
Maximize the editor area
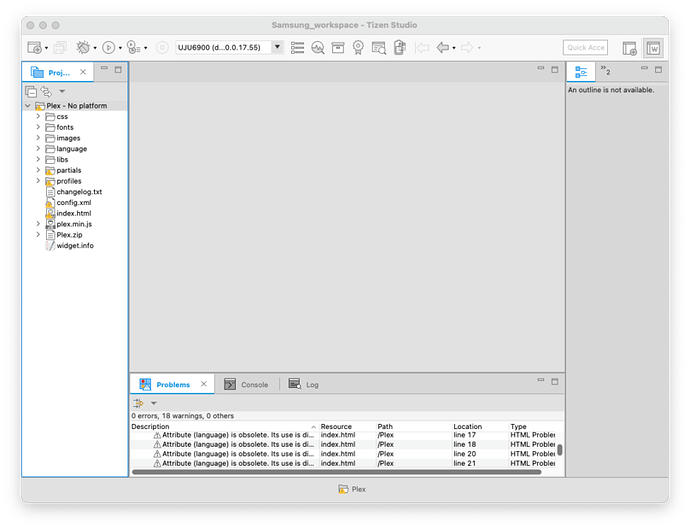554,70
